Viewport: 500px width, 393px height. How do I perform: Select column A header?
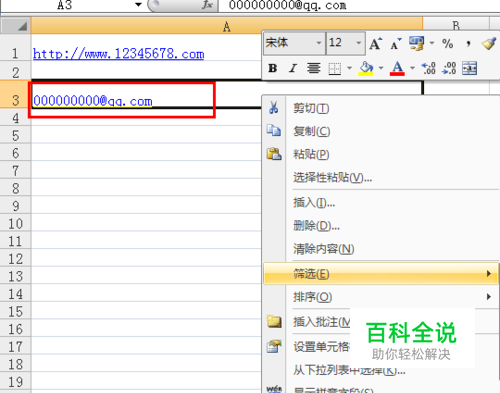point(227,26)
